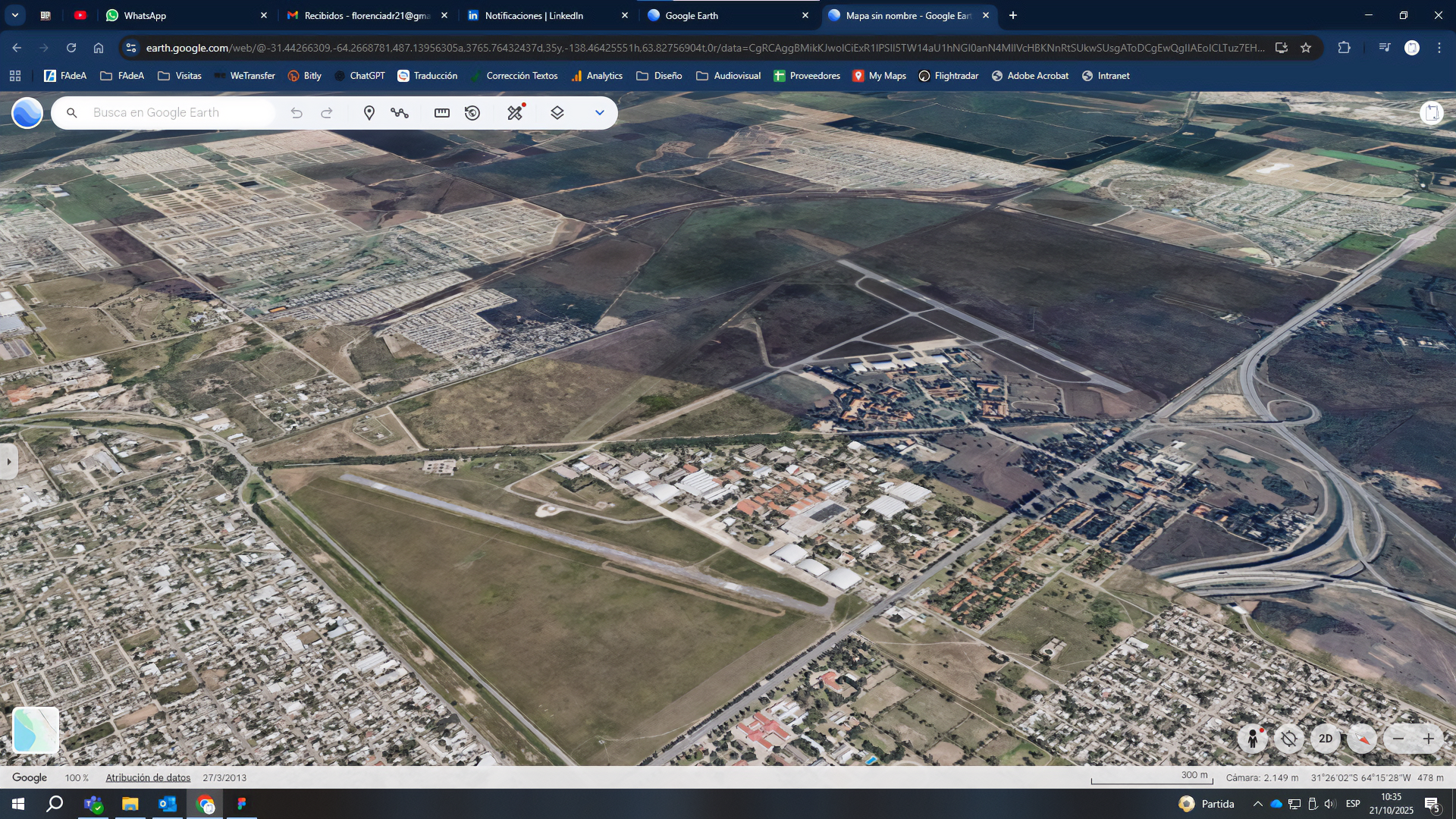The width and height of the screenshot is (1456, 819).
Task: Switch to the WhatsApp browser tab
Action: click(x=145, y=15)
